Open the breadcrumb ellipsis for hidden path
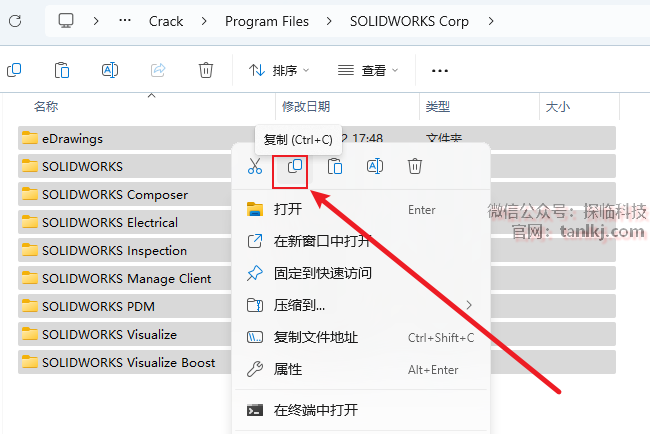This screenshot has width=650, height=434. point(125,20)
